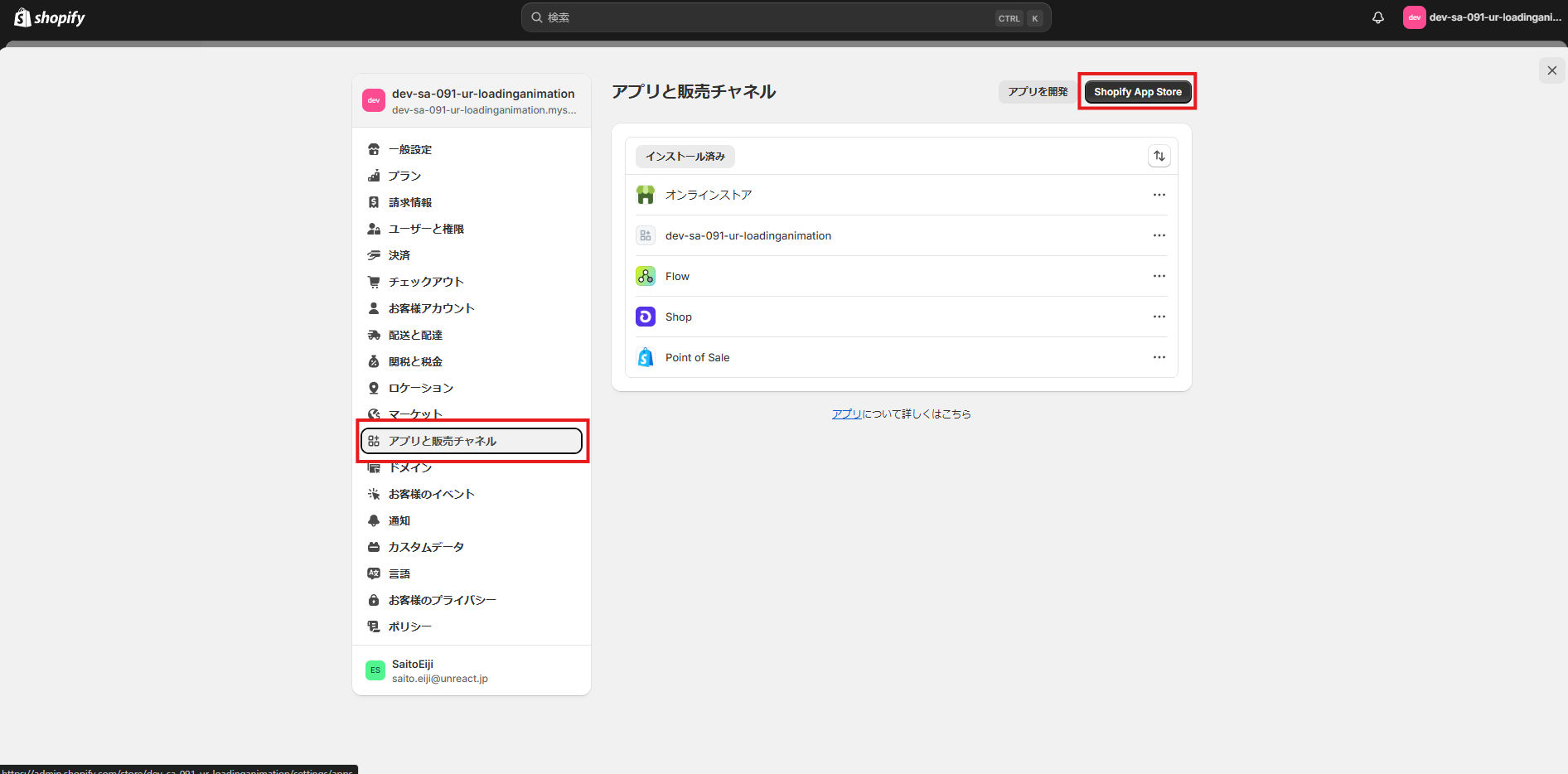Select 一般設定 in the settings sidebar
Image resolution: width=1568 pixels, height=774 pixels.
[x=409, y=149]
